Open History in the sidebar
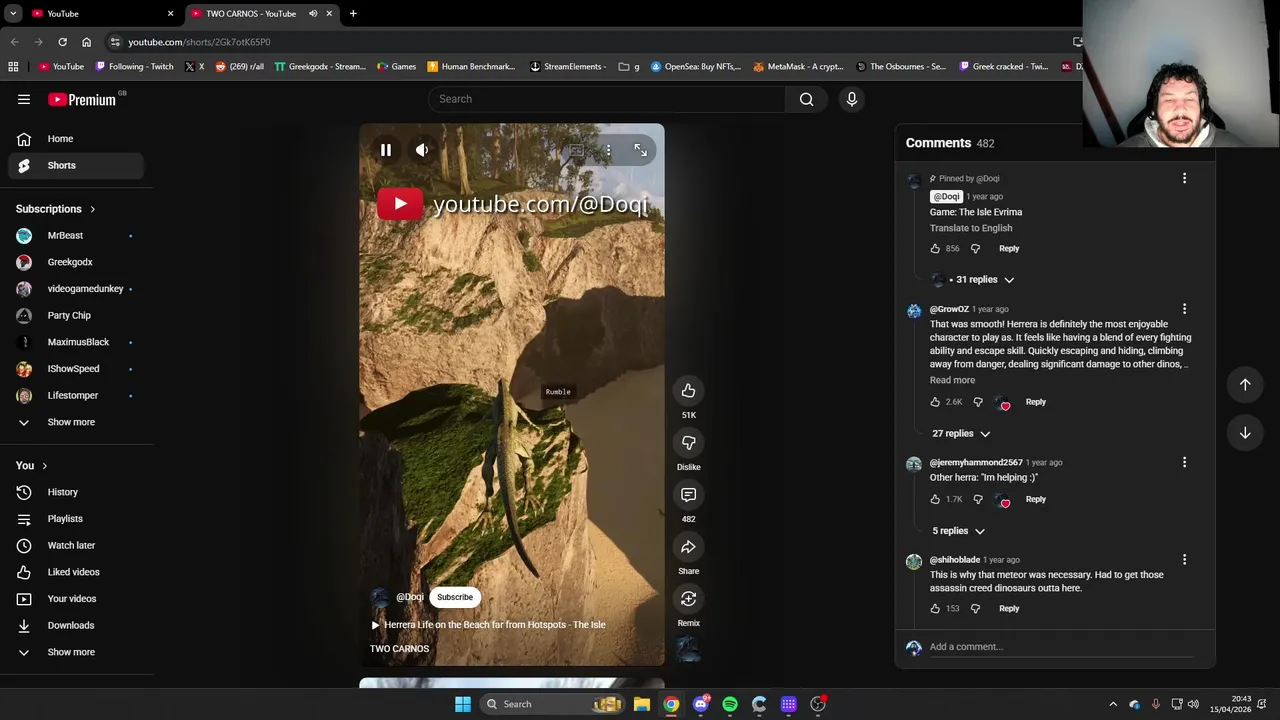1280x720 pixels. click(77, 492)
